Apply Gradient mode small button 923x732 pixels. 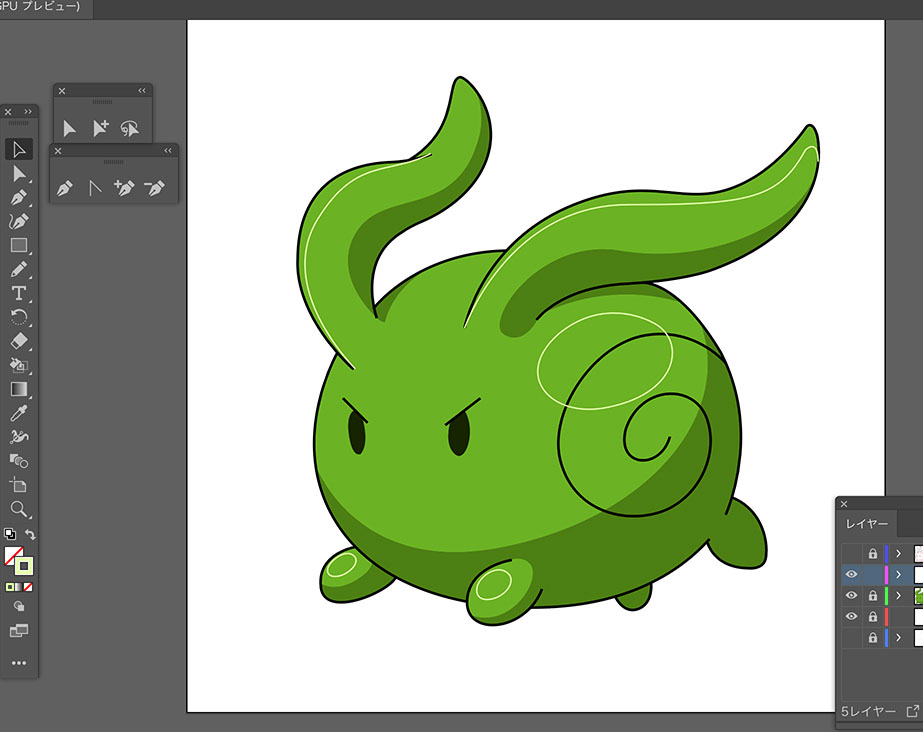(x=19, y=587)
